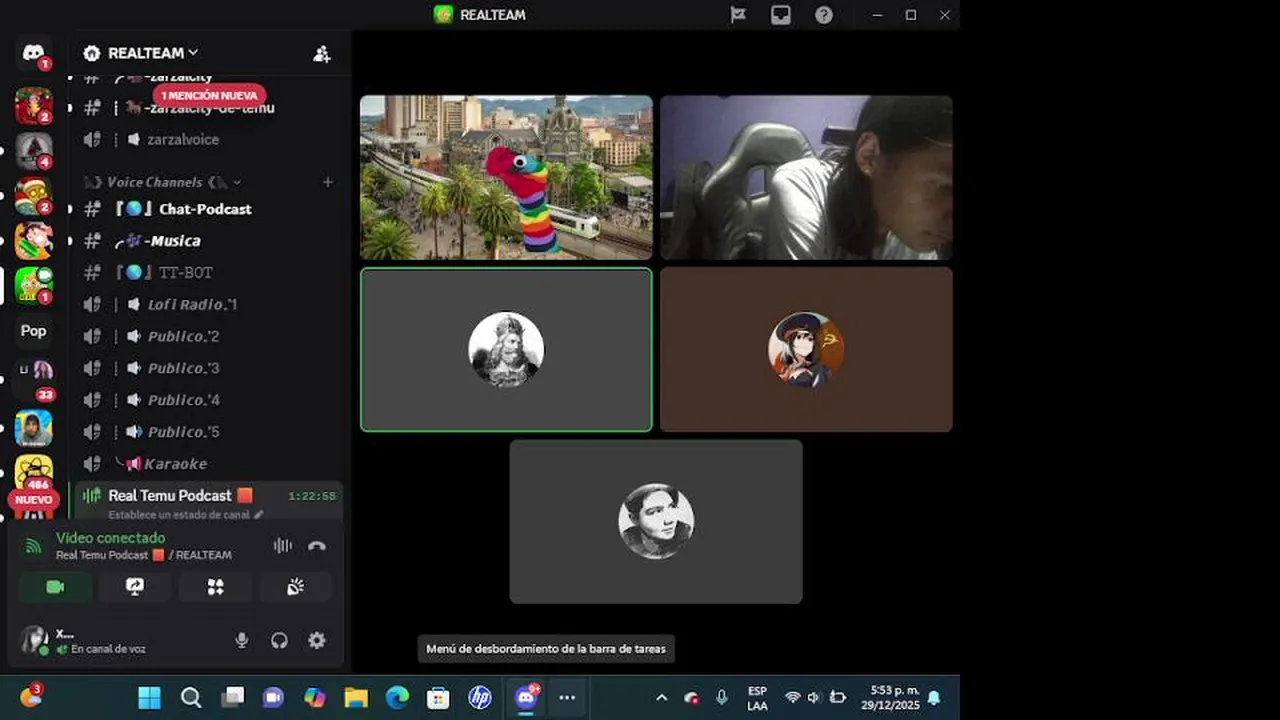This screenshot has width=1280, height=720.
Task: Open ESP LAA input language switcher
Action: pos(758,698)
